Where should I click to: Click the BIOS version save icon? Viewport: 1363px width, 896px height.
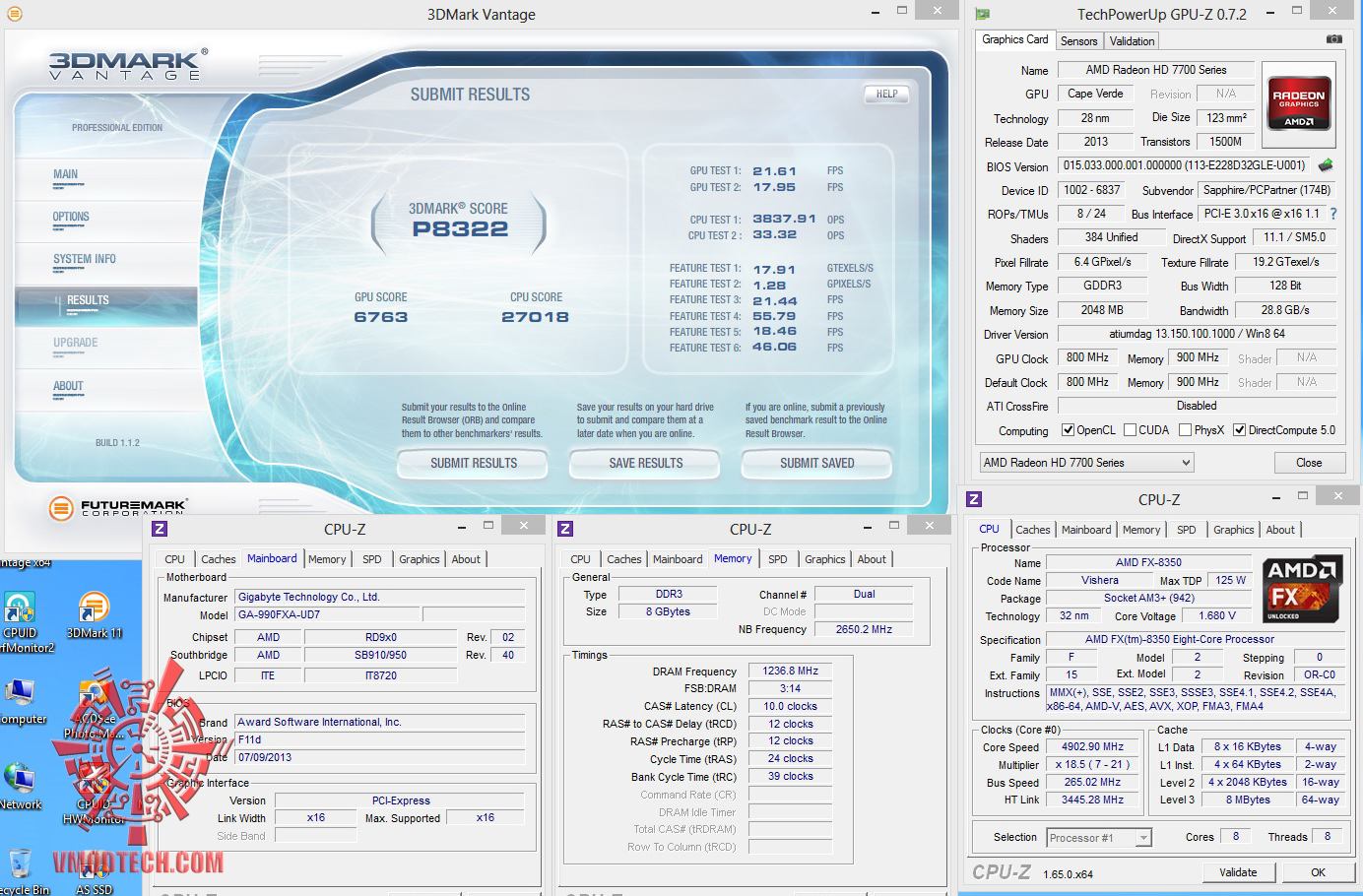(x=1326, y=165)
